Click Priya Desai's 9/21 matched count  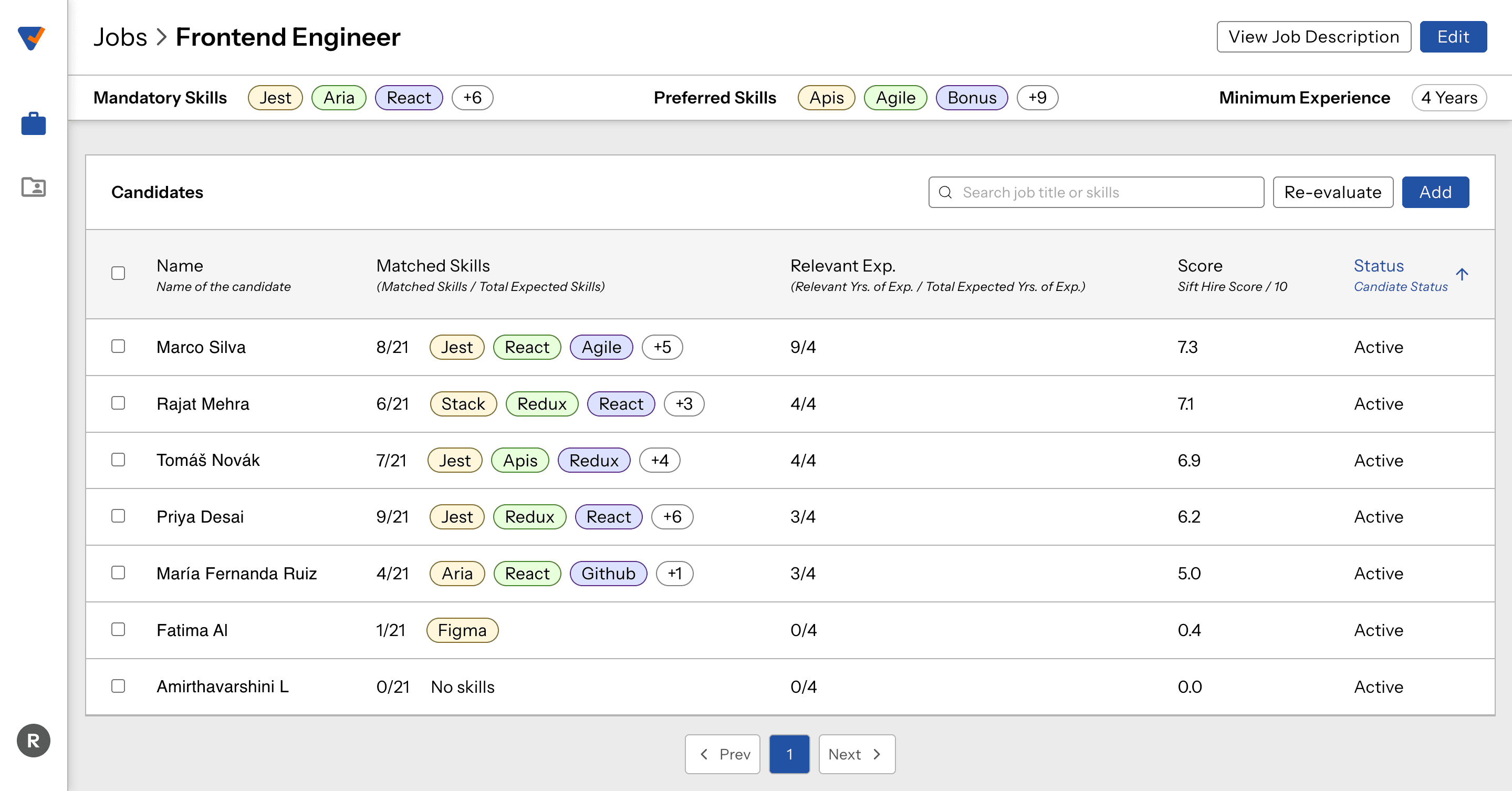click(x=392, y=516)
